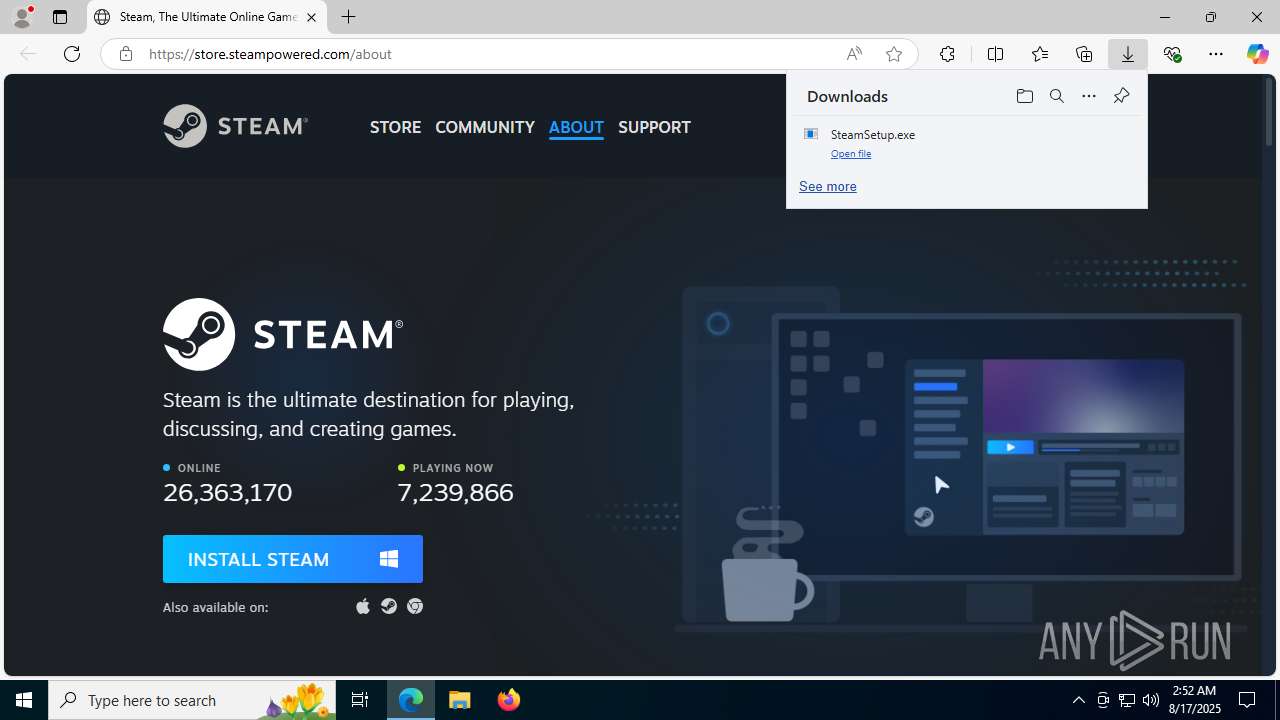
Task: Click the browser Downloads toolbar button
Action: tap(1127, 54)
